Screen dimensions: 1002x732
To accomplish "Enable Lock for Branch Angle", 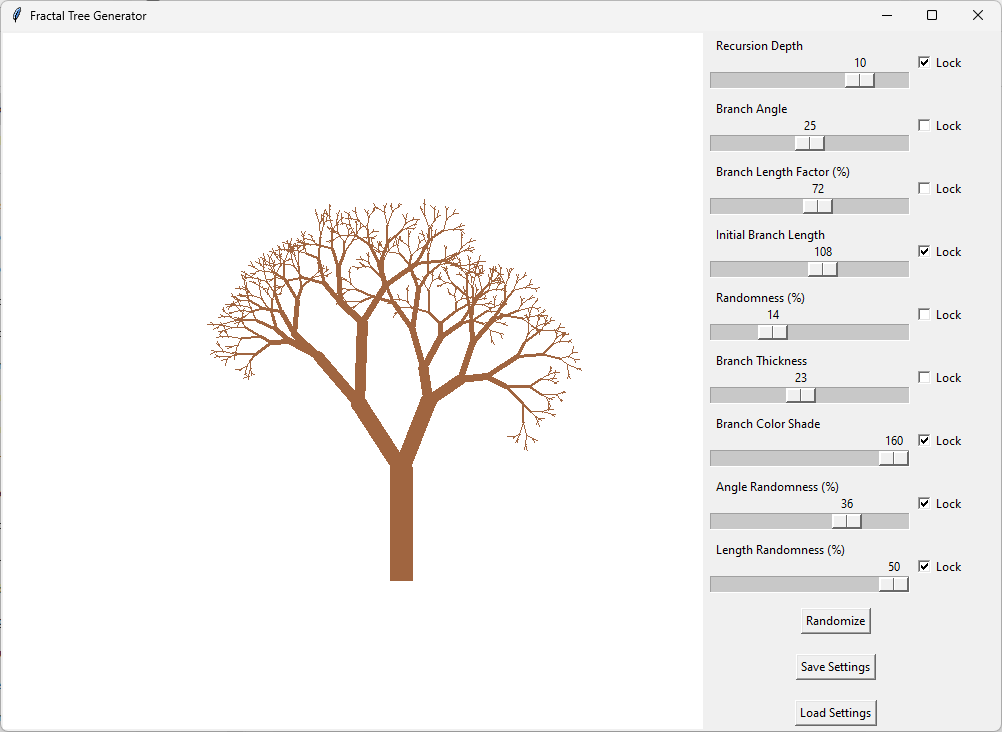I will pos(925,124).
